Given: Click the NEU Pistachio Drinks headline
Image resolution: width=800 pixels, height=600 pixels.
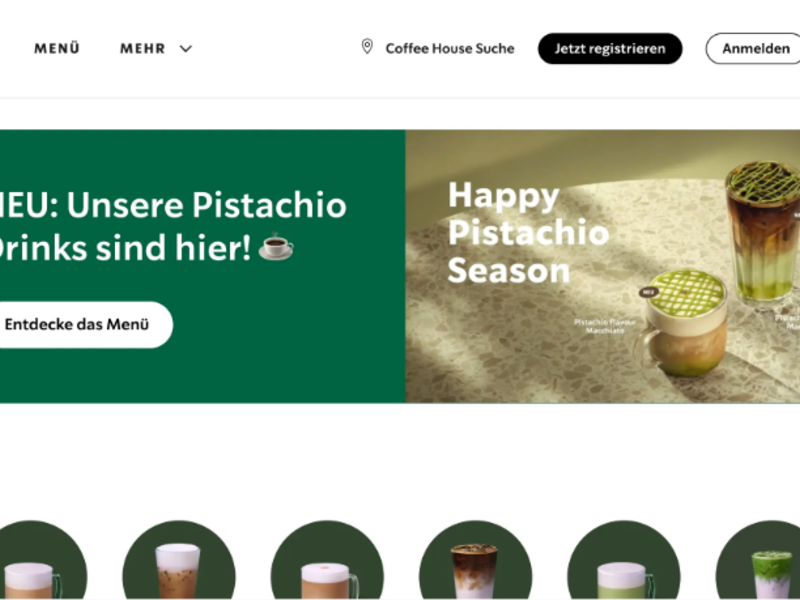Looking at the screenshot, I should (172, 226).
